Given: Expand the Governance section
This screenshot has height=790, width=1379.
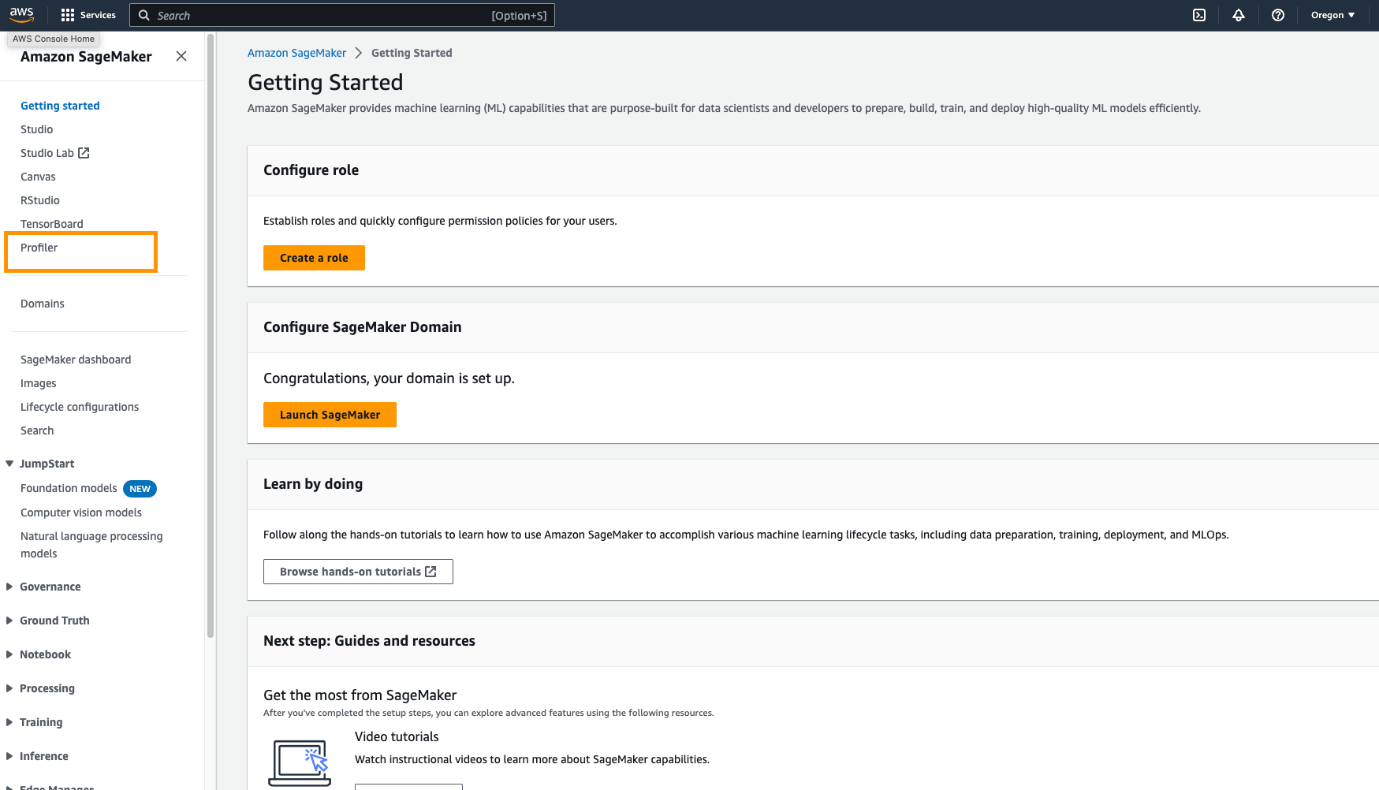Looking at the screenshot, I should 10,587.
